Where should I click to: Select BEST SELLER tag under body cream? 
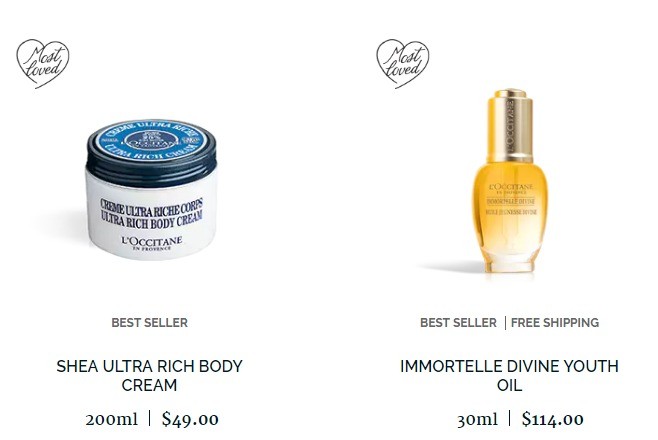pos(150,323)
